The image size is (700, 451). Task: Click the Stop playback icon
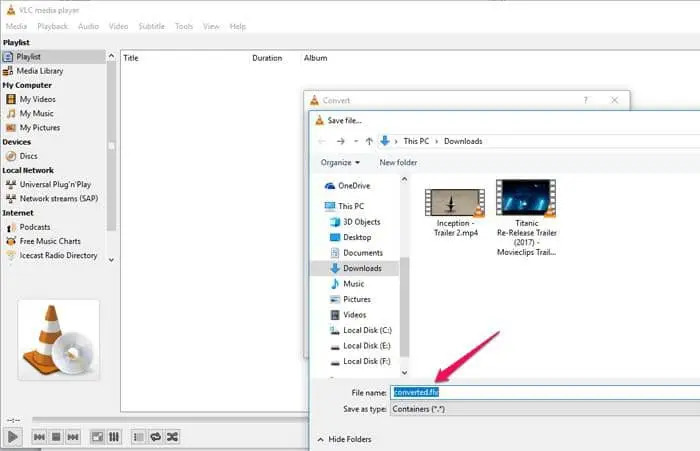(57, 437)
